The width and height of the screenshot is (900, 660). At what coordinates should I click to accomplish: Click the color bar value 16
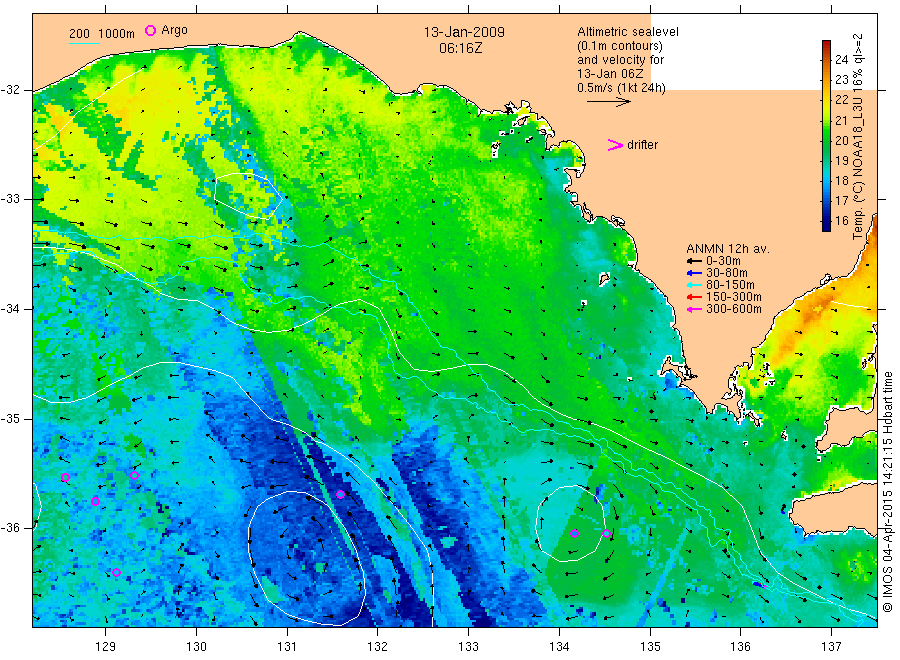[841, 220]
